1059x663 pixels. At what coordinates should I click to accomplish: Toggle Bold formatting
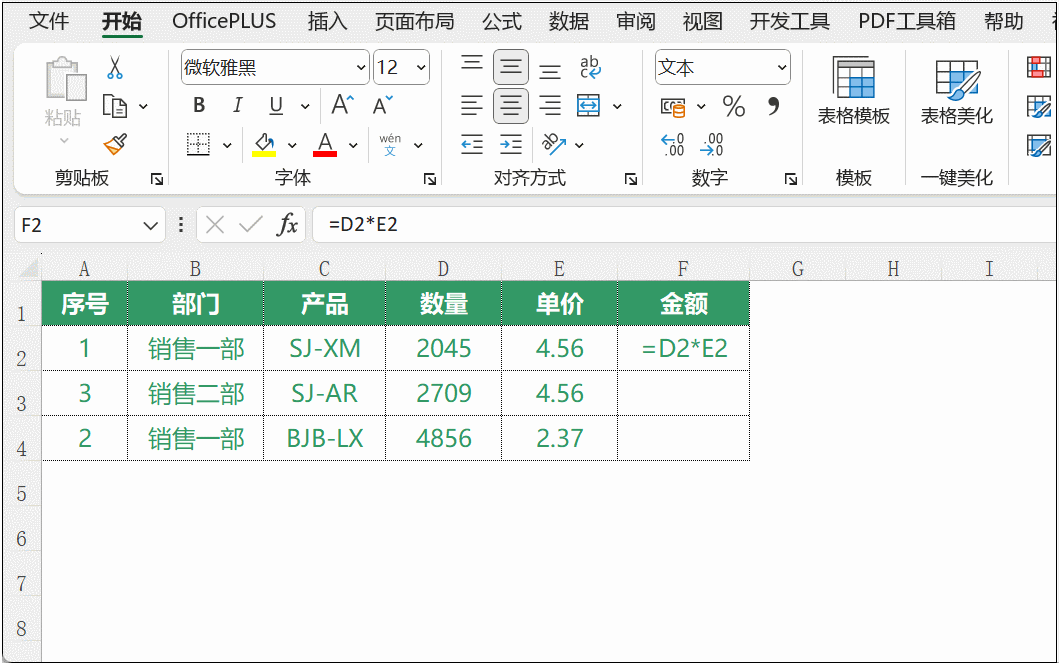[x=199, y=105]
